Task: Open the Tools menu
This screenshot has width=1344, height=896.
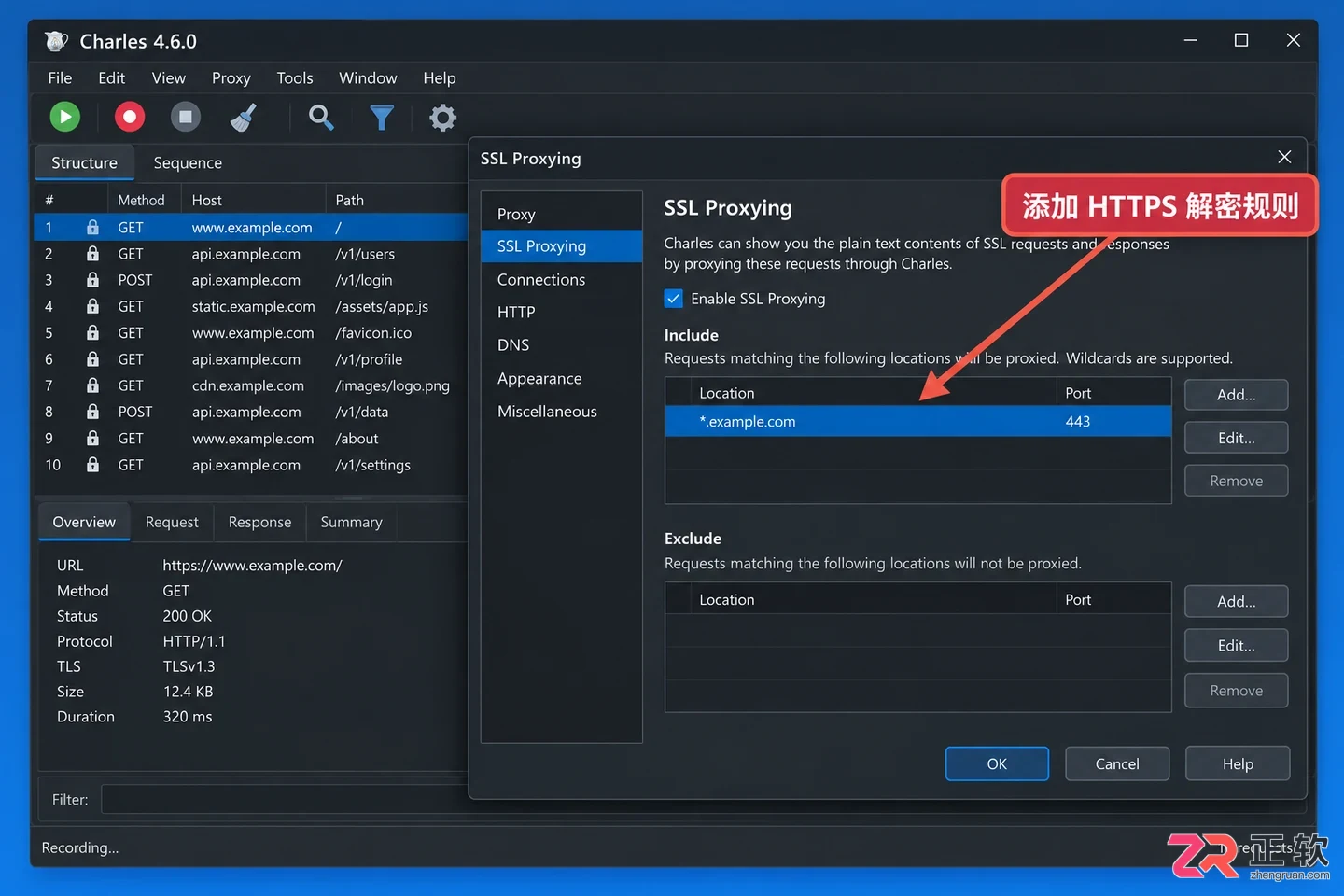Action: [295, 78]
